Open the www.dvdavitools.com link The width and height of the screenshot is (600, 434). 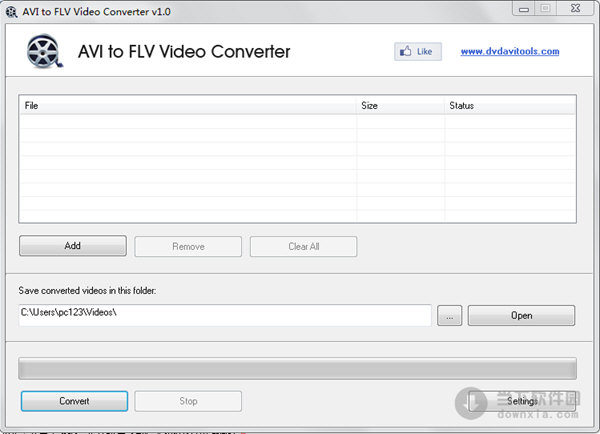tap(510, 51)
